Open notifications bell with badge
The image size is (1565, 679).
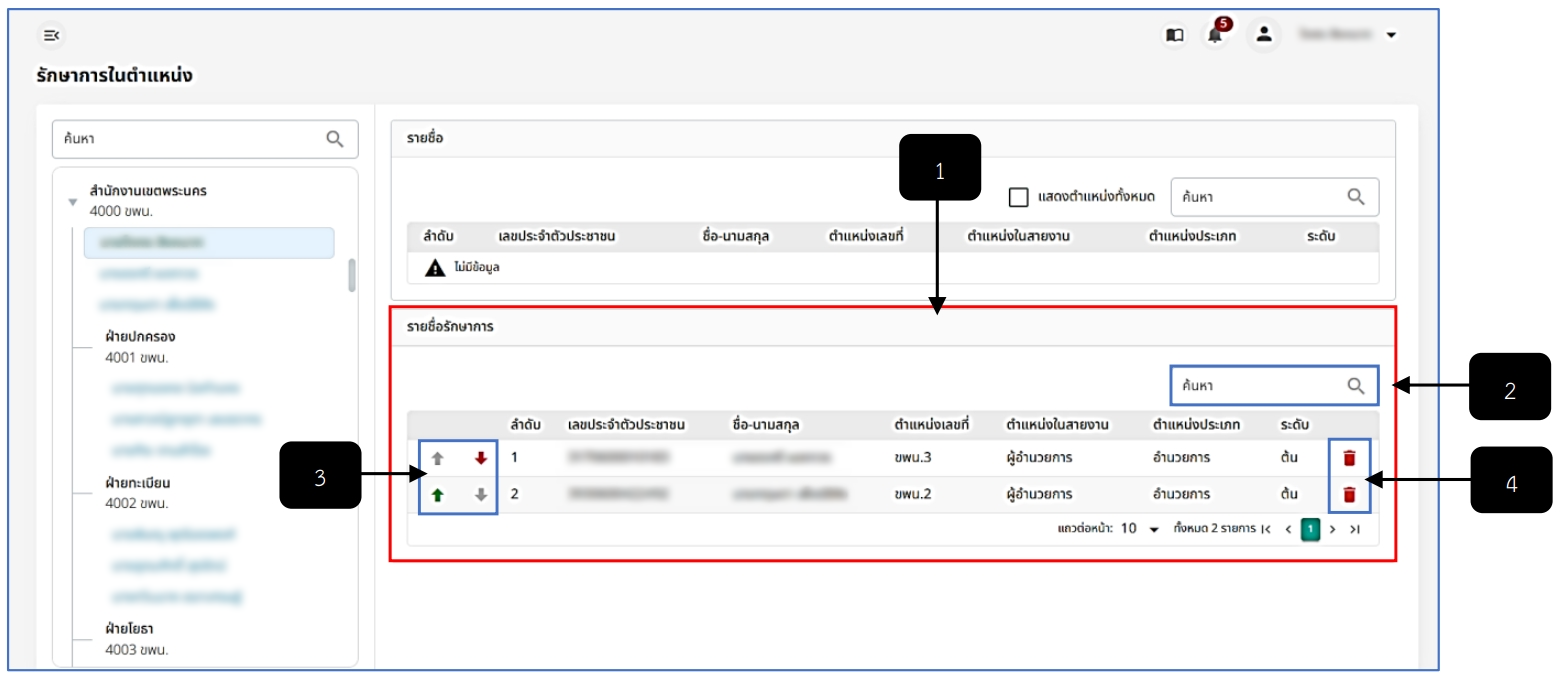tap(1216, 32)
